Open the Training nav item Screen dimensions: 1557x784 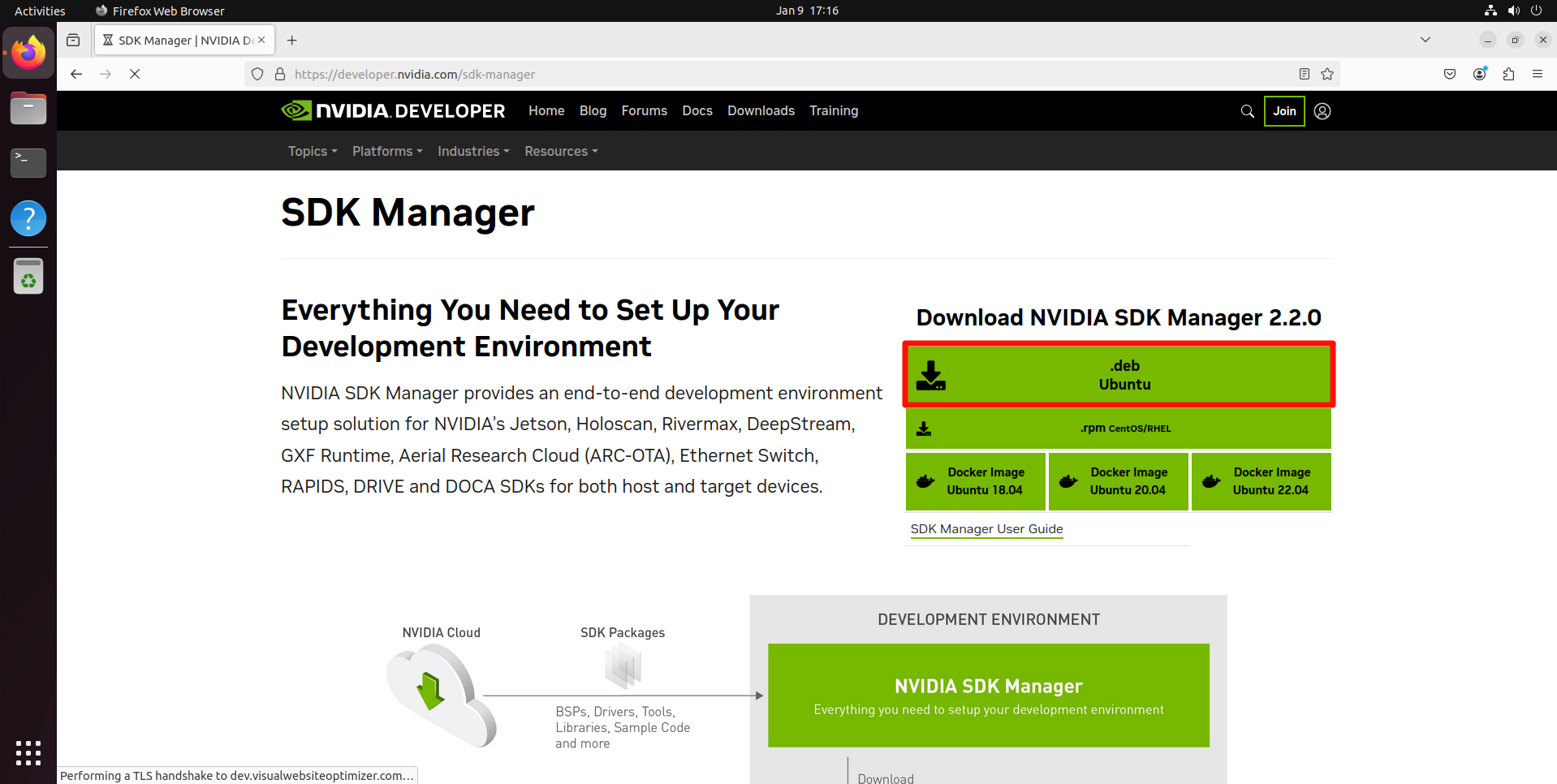click(x=834, y=110)
